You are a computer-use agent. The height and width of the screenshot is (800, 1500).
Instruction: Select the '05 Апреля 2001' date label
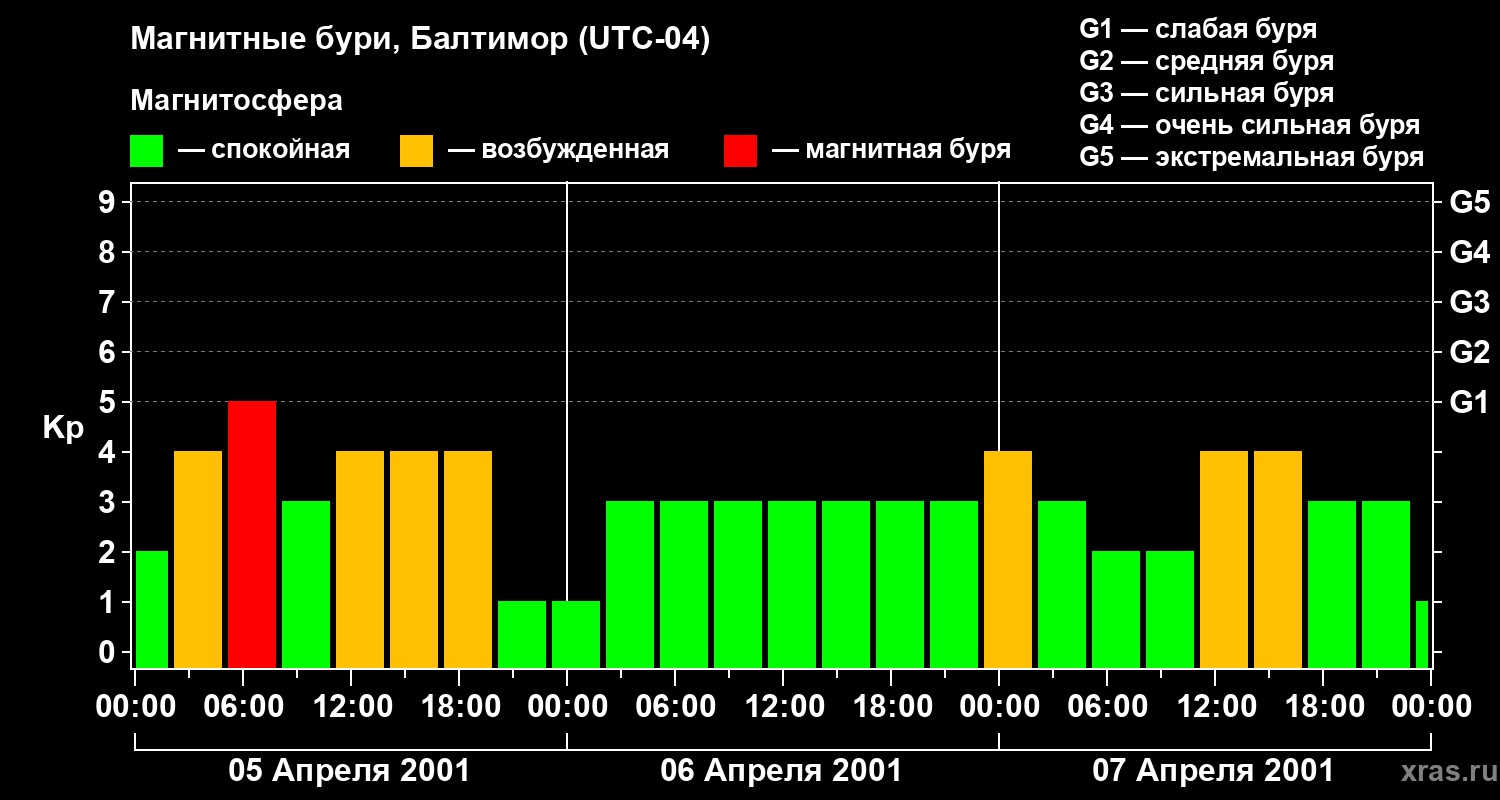coord(349,771)
